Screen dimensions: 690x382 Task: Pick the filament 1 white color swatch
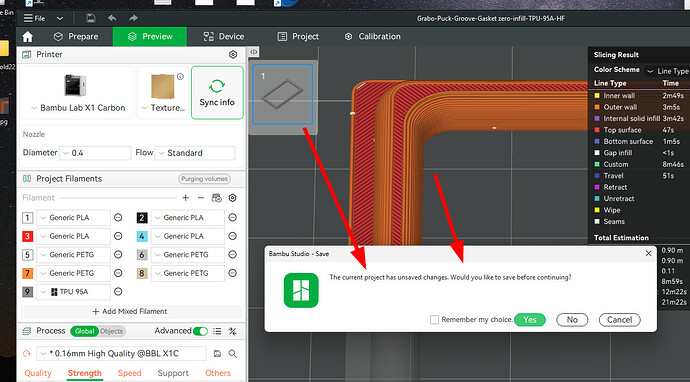[x=27, y=217]
